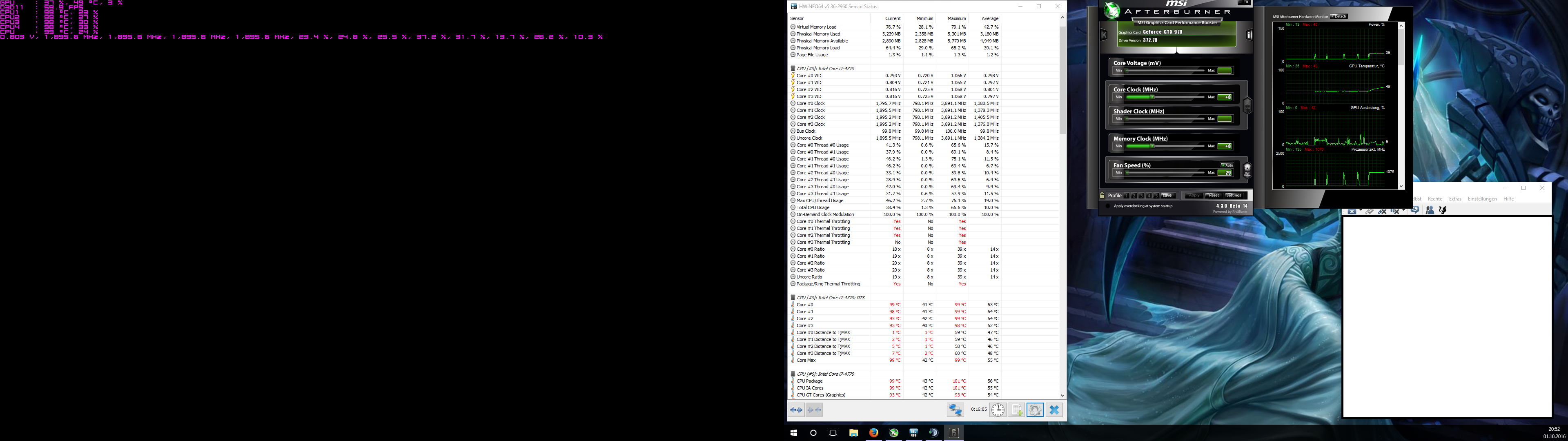Click the clock reset timer icon
Screen dimensions: 1568x441
[x=998, y=410]
